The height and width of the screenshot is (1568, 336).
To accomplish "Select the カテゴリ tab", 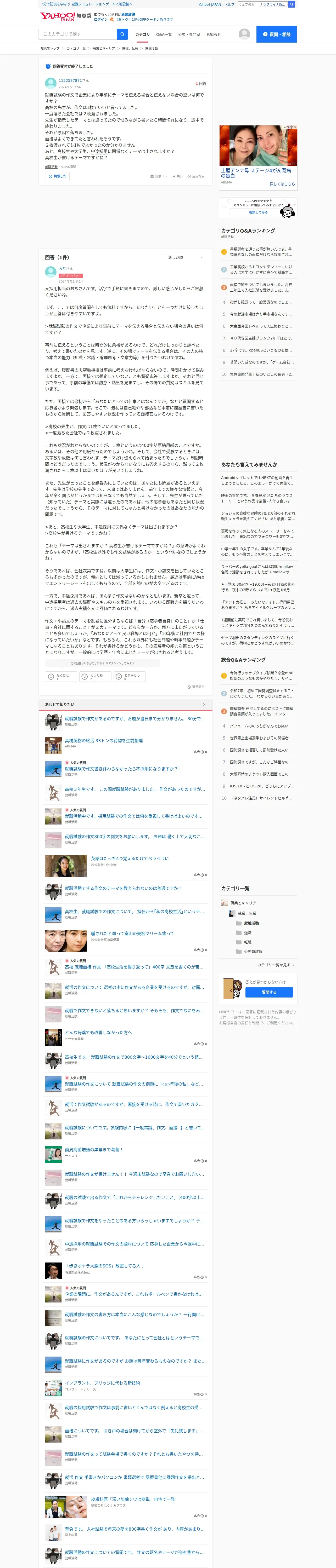I will 142,35.
